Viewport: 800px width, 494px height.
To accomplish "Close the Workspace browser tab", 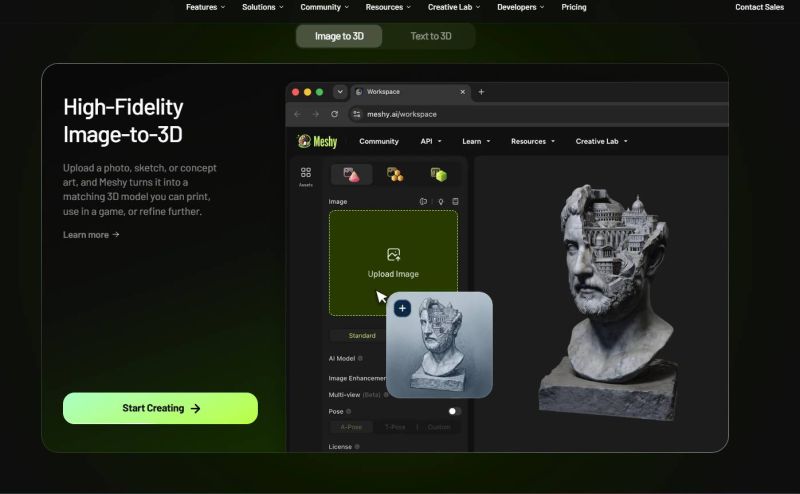I will click(x=463, y=92).
